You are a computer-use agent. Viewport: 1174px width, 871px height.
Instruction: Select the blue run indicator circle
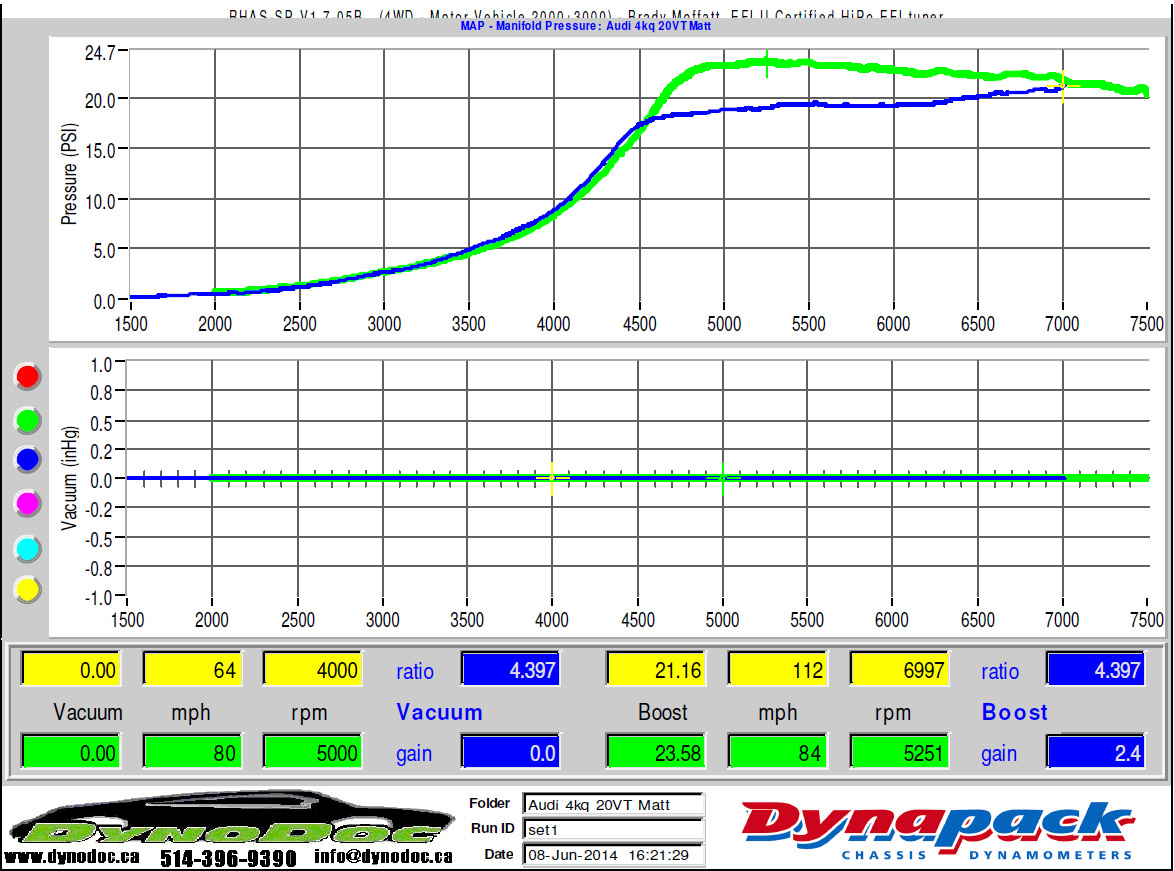pos(28,459)
